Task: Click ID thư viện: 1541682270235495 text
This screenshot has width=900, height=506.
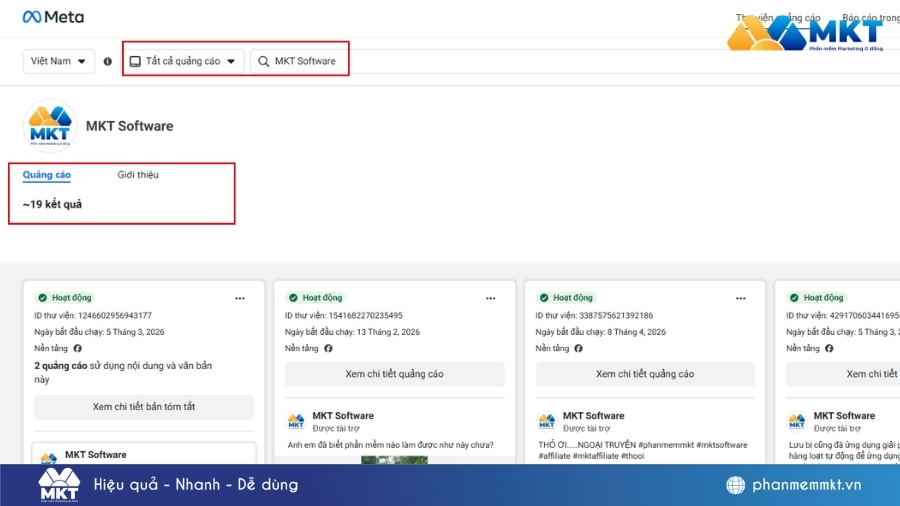Action: pos(344,316)
